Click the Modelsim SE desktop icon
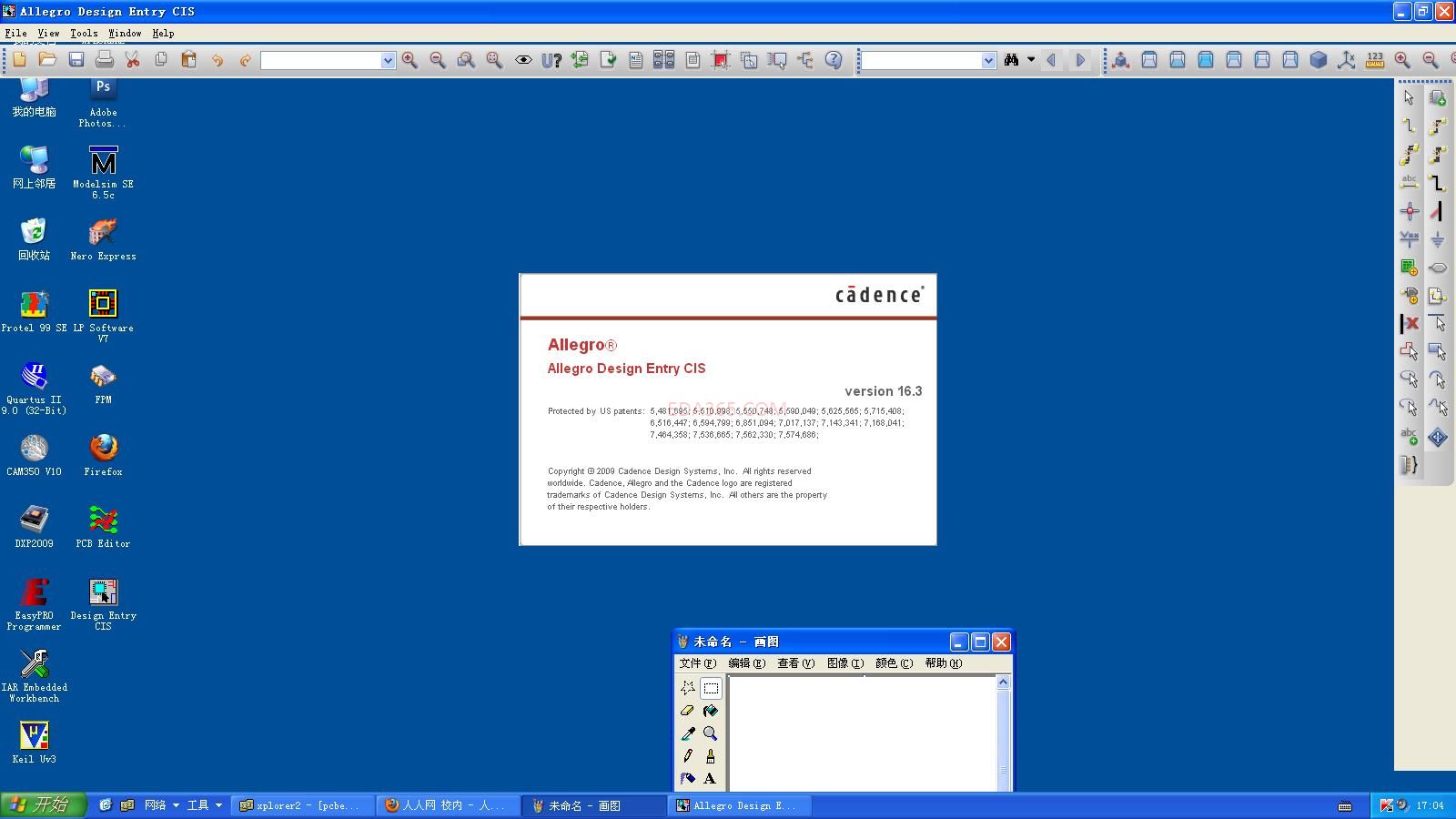 pyautogui.click(x=103, y=173)
